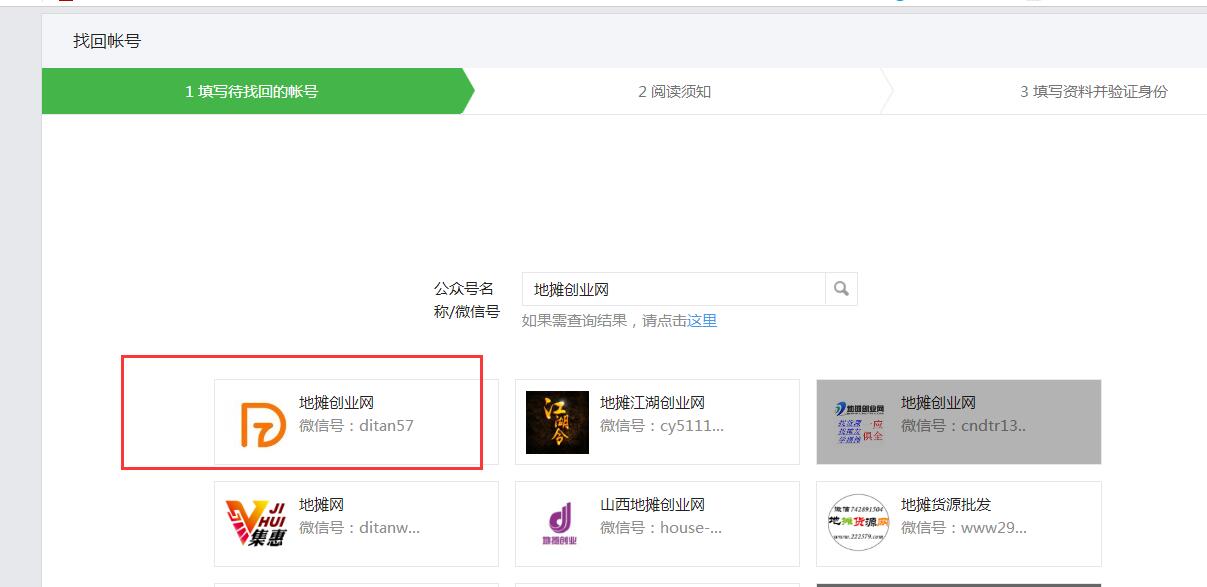Select account 地摊创业网 with ID ditan57
The image size is (1207, 587).
(356, 422)
